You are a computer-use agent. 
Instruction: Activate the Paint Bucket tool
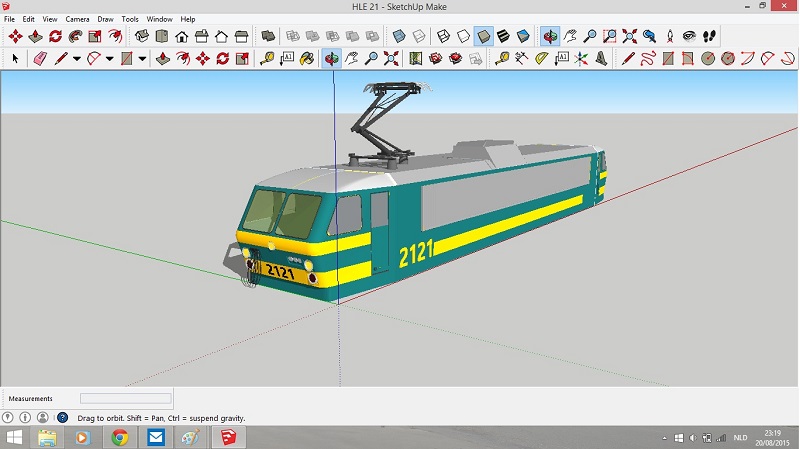pos(308,59)
